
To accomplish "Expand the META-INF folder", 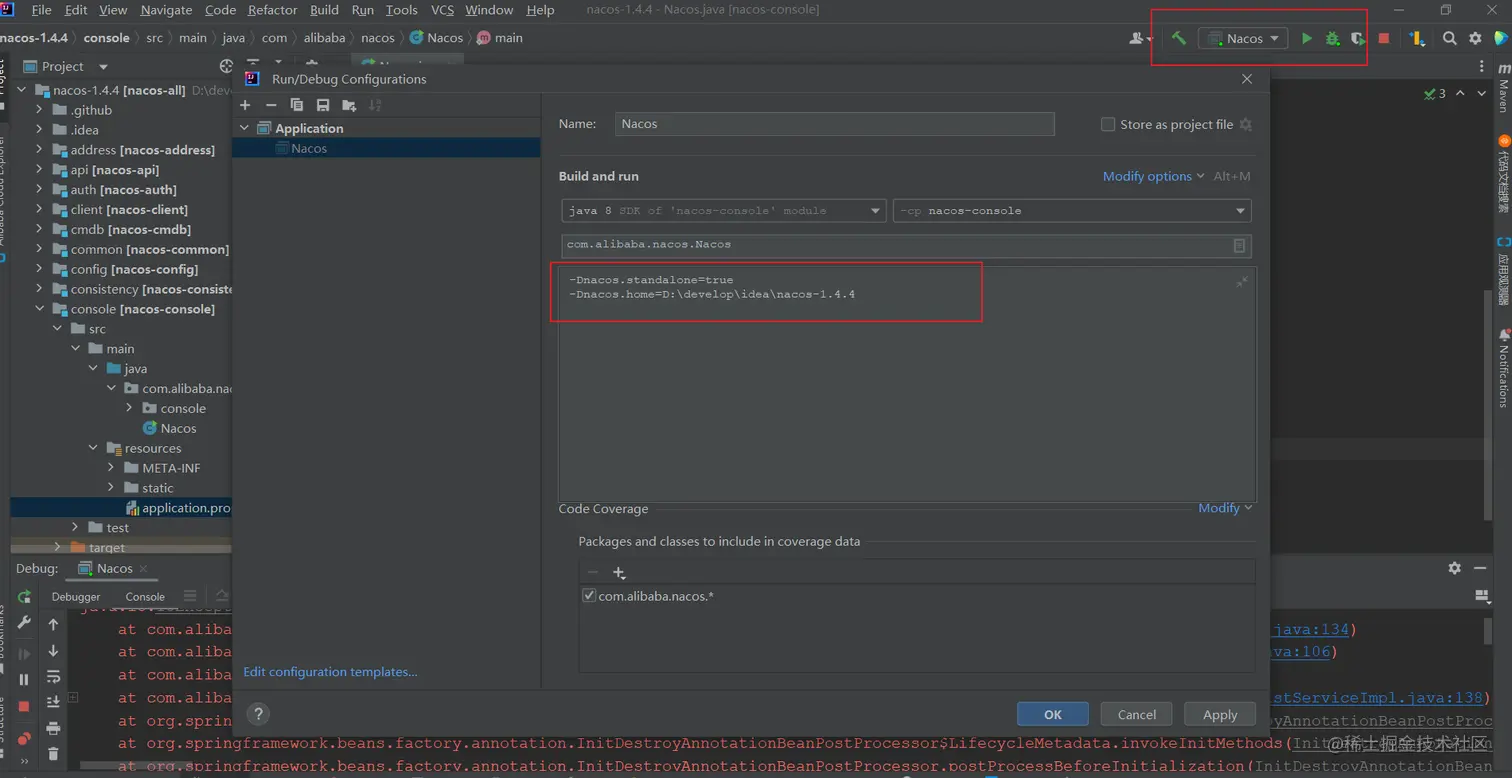I will coord(111,468).
